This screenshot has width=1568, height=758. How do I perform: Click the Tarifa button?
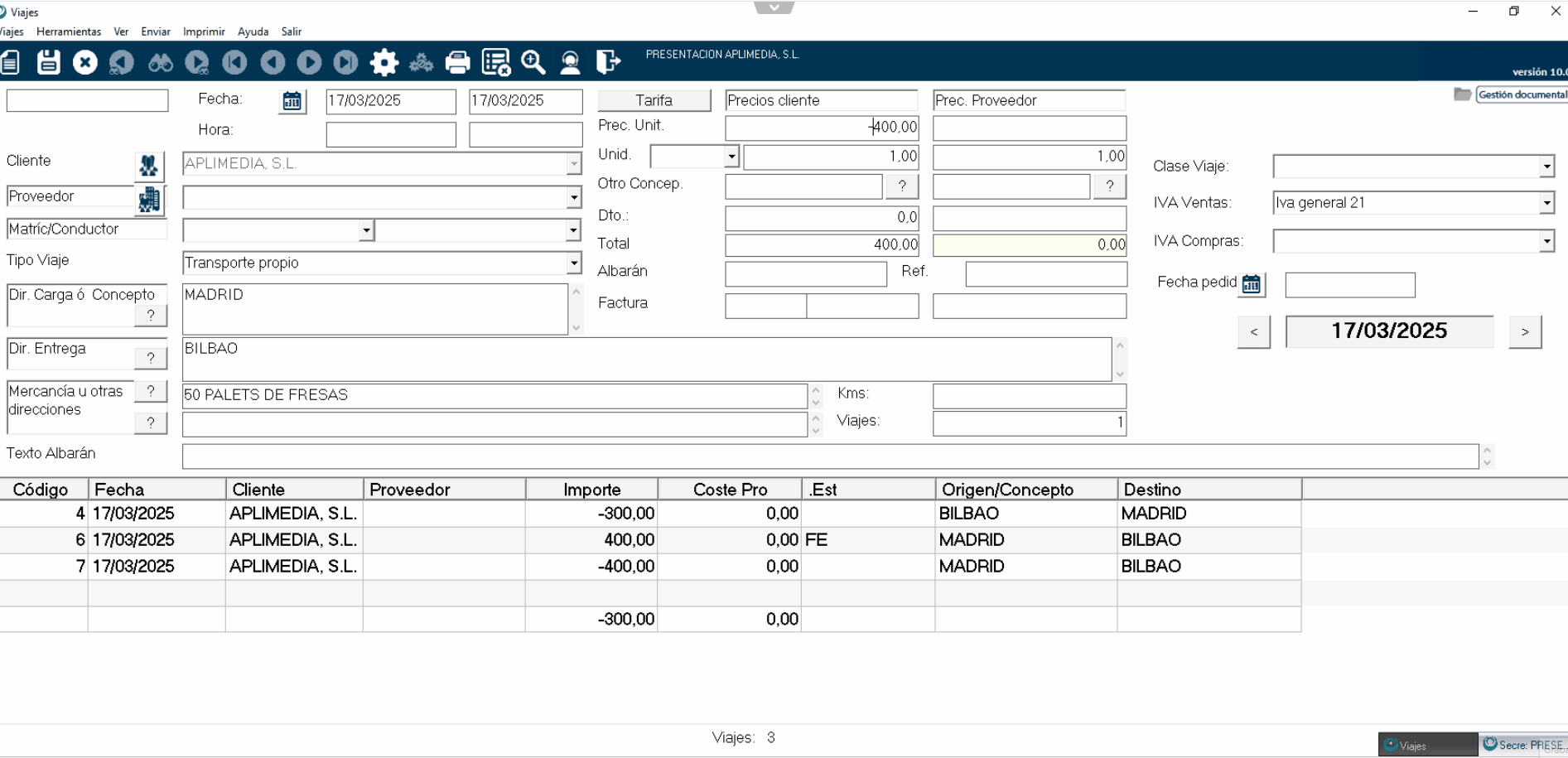point(654,100)
